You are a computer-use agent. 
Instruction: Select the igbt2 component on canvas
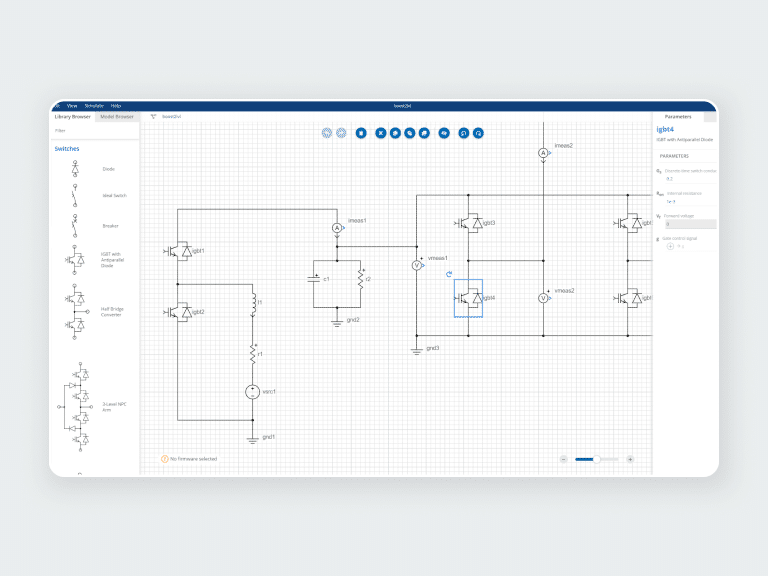[178, 312]
